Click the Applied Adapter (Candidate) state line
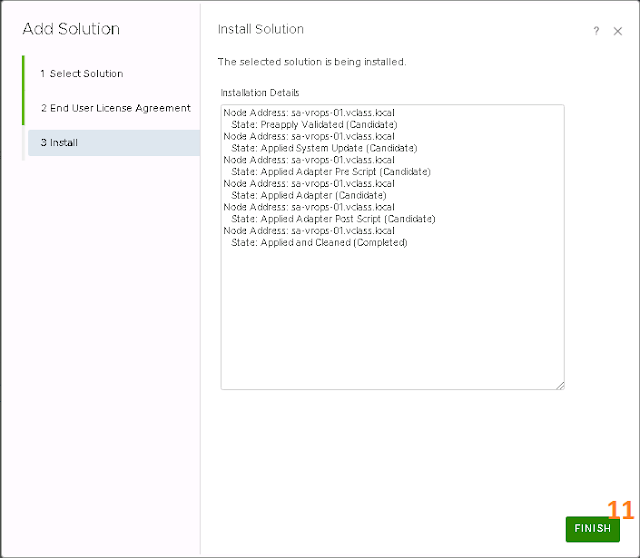Image resolution: width=640 pixels, height=558 pixels. coord(309,195)
